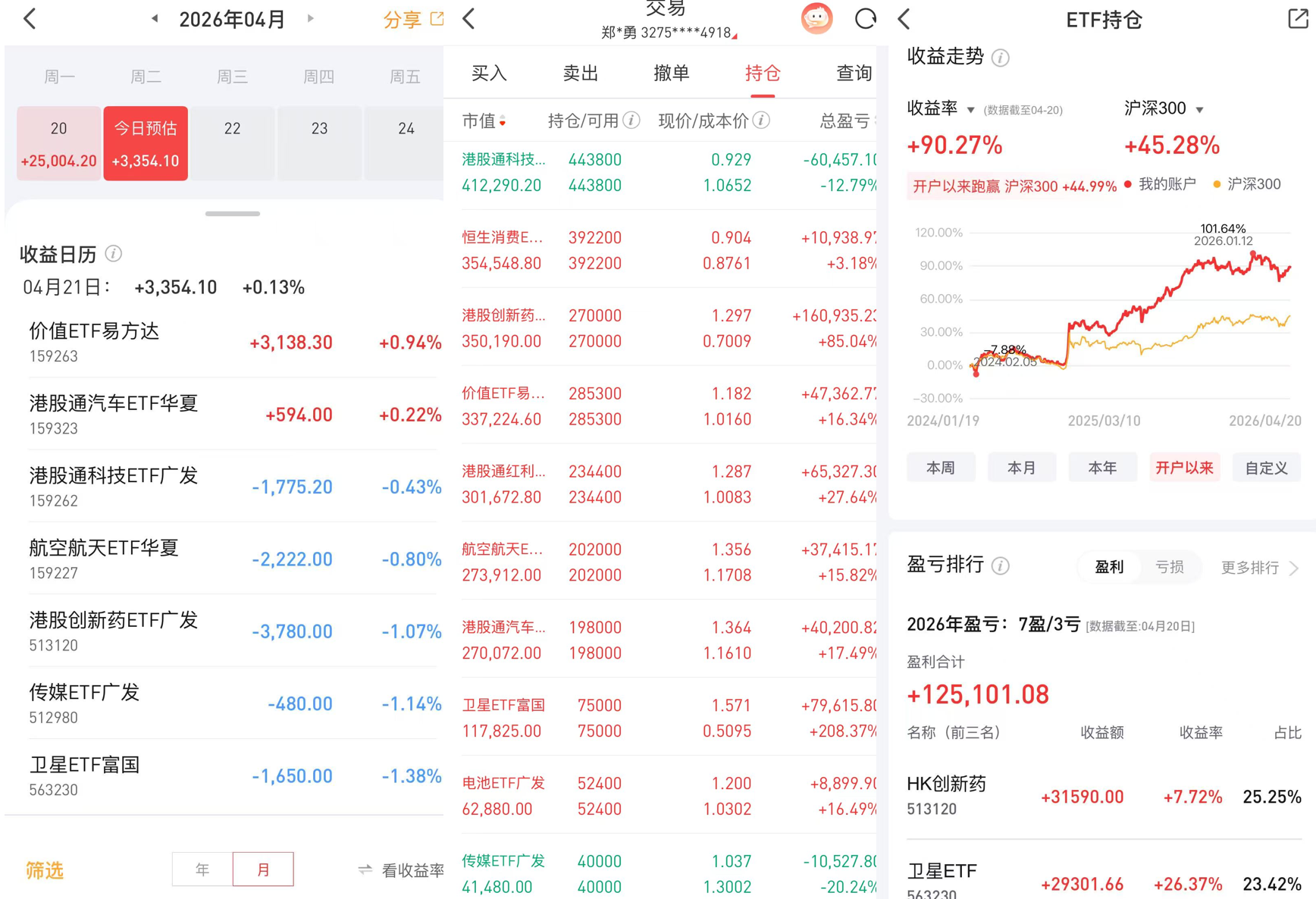Tap info icon beside 收益日历
This screenshot has height=899, width=1316.
coord(114,254)
